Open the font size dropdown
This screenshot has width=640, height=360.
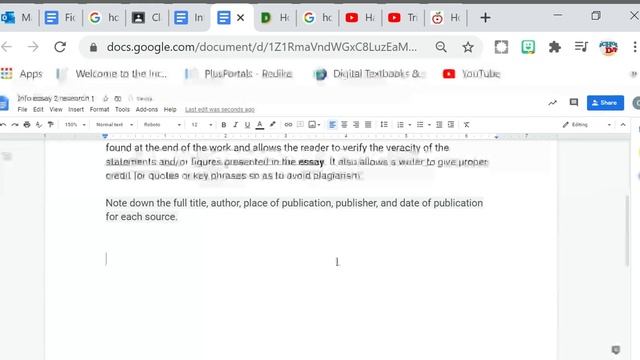tap(202, 124)
